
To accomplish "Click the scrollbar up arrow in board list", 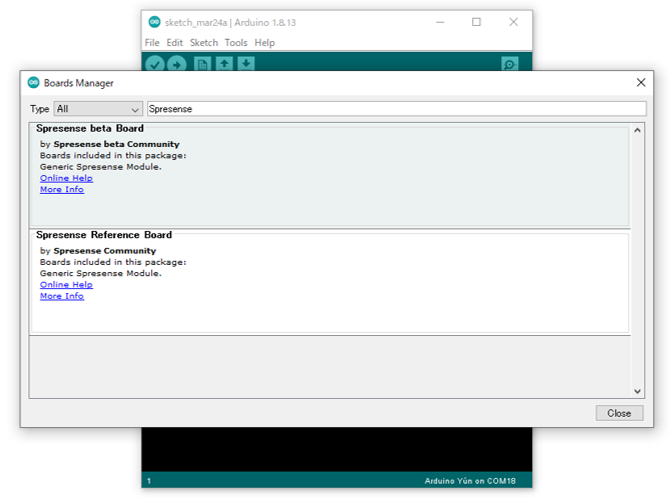I will 639,130.
